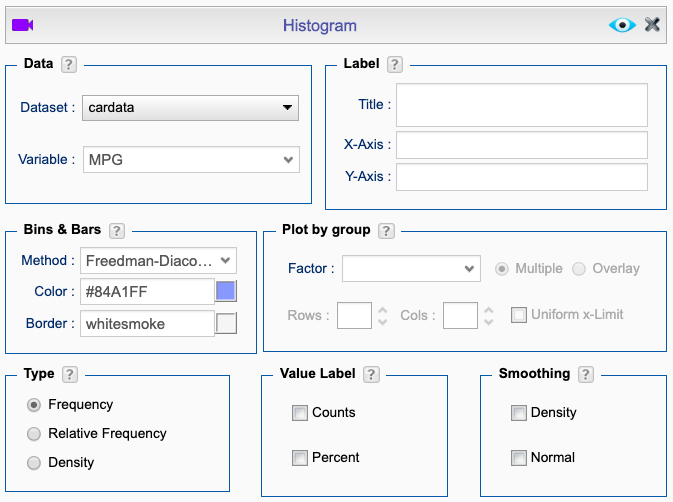Click the Title text field
This screenshot has width=673, height=502.
tap(521, 105)
